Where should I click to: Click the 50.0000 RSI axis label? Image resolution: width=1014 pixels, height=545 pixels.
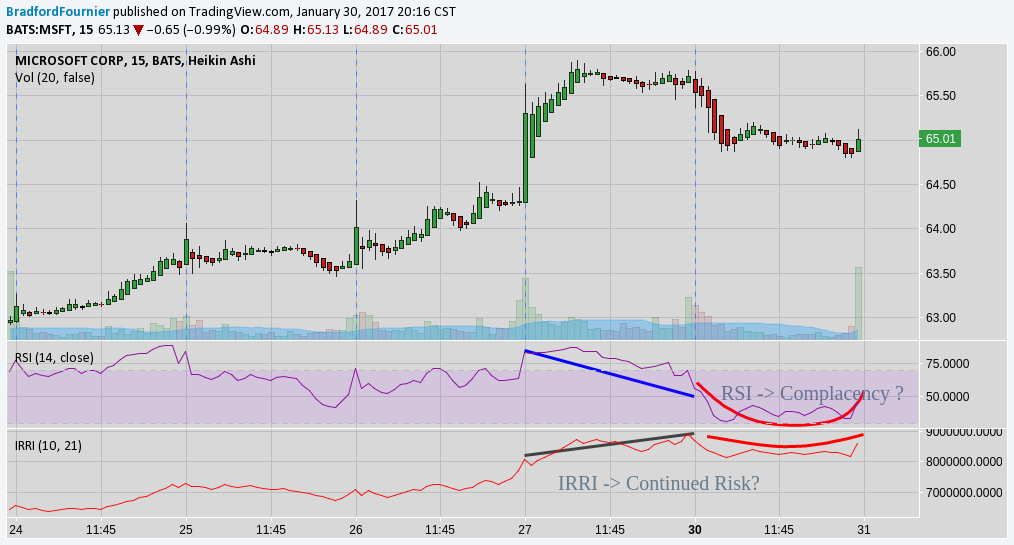947,397
